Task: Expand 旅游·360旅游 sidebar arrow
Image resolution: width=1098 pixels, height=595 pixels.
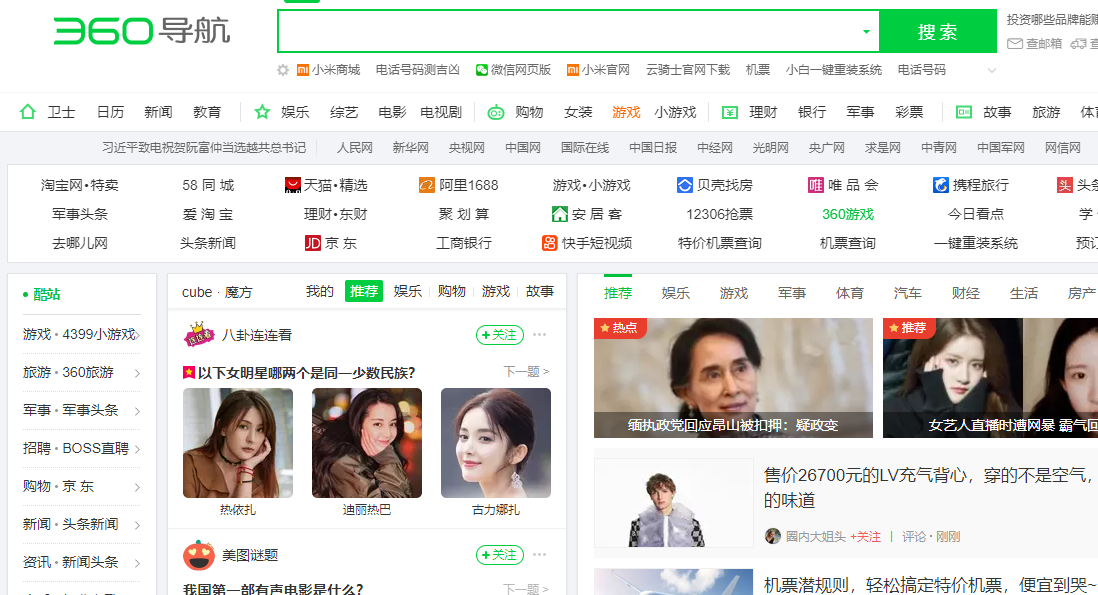Action: pyautogui.click(x=137, y=373)
